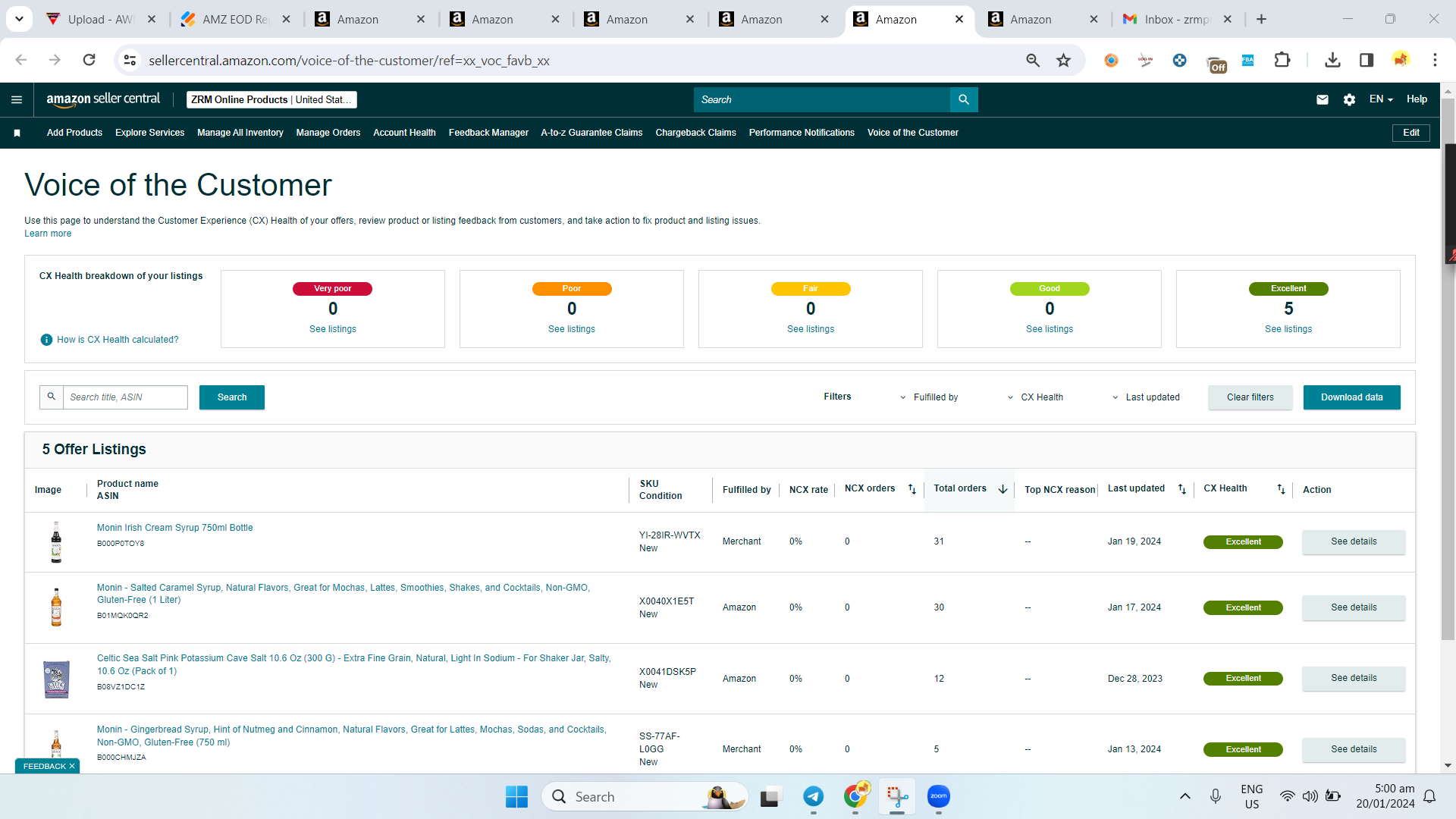Image resolution: width=1456 pixels, height=819 pixels.
Task: Open the ZRM Online Products account switcher
Action: (x=271, y=99)
